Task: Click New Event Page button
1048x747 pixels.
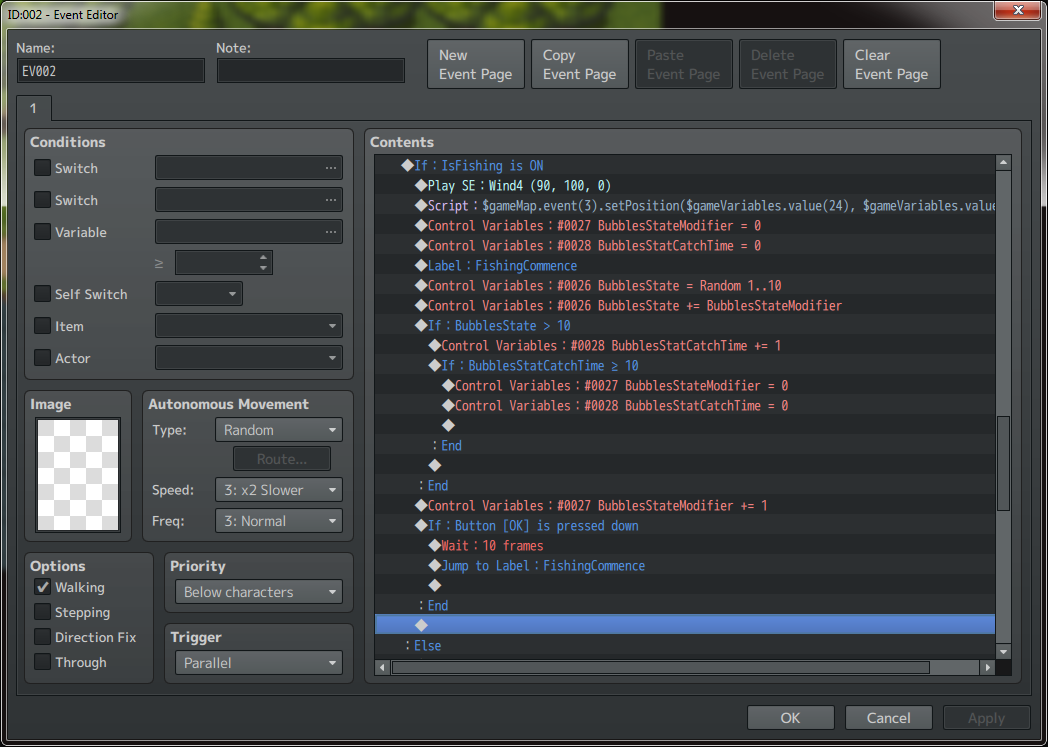Action: click(475, 65)
